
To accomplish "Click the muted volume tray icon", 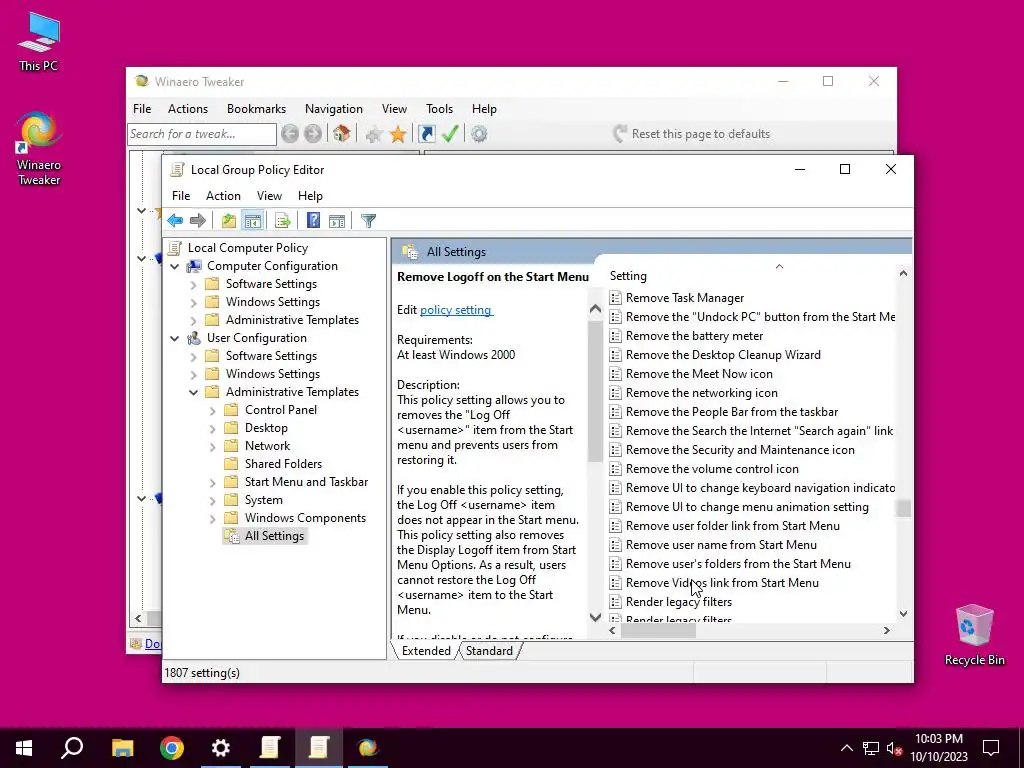I will 895,748.
